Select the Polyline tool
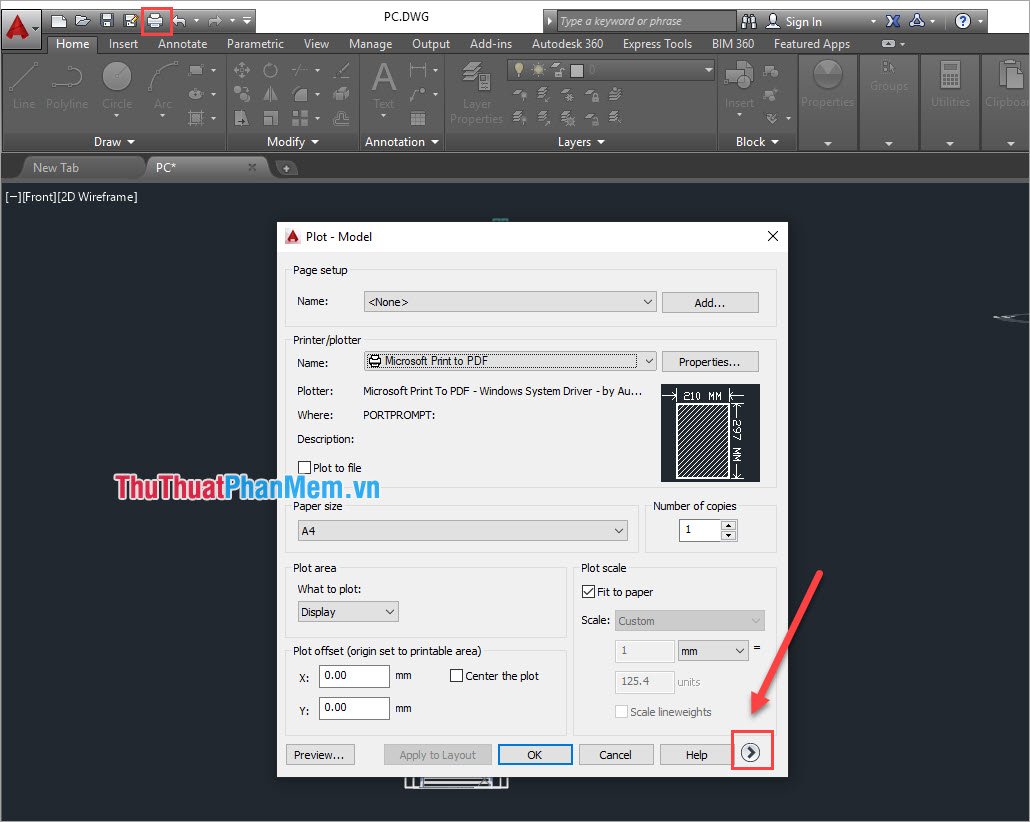Viewport: 1030px width, 822px height. click(67, 86)
